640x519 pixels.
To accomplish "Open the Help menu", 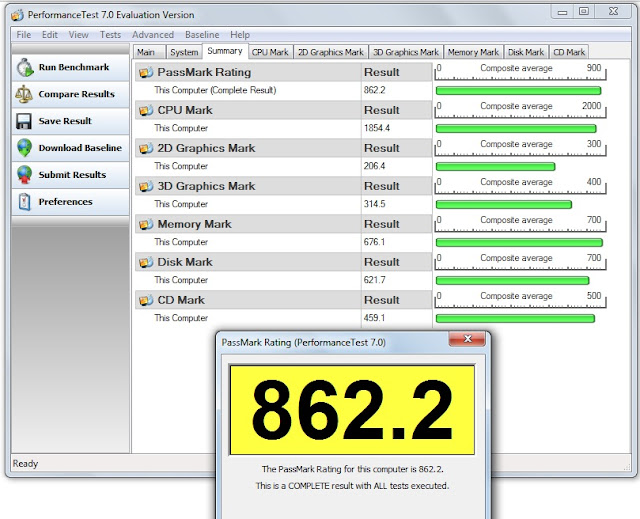I will coord(240,35).
